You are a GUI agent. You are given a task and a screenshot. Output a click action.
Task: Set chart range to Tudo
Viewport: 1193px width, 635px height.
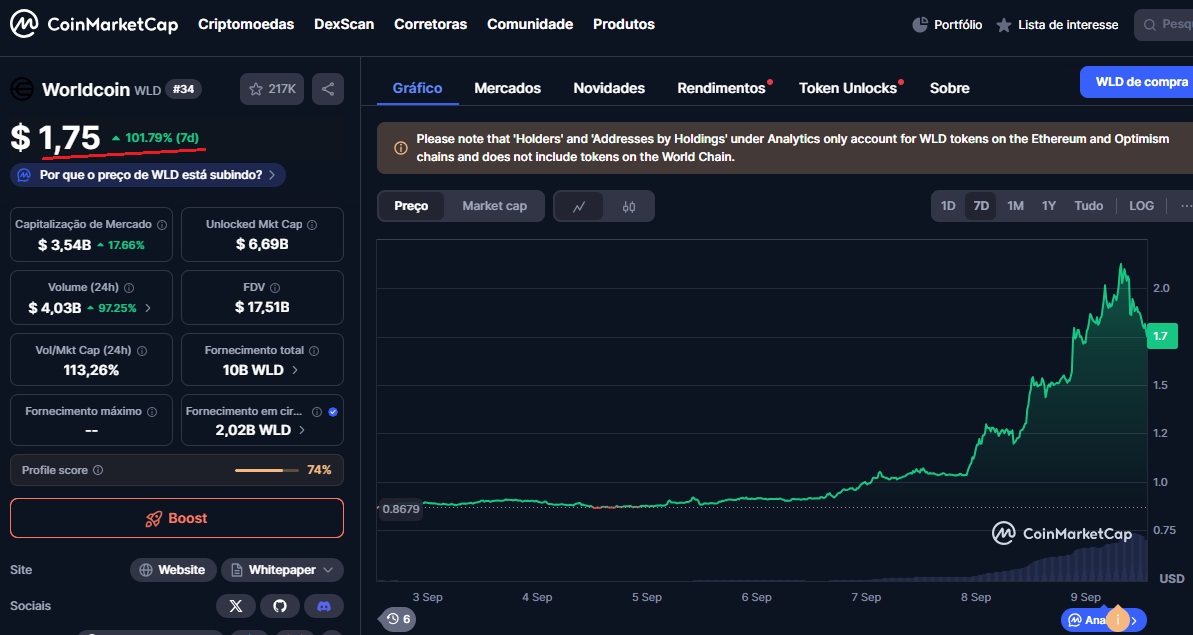[1089, 206]
